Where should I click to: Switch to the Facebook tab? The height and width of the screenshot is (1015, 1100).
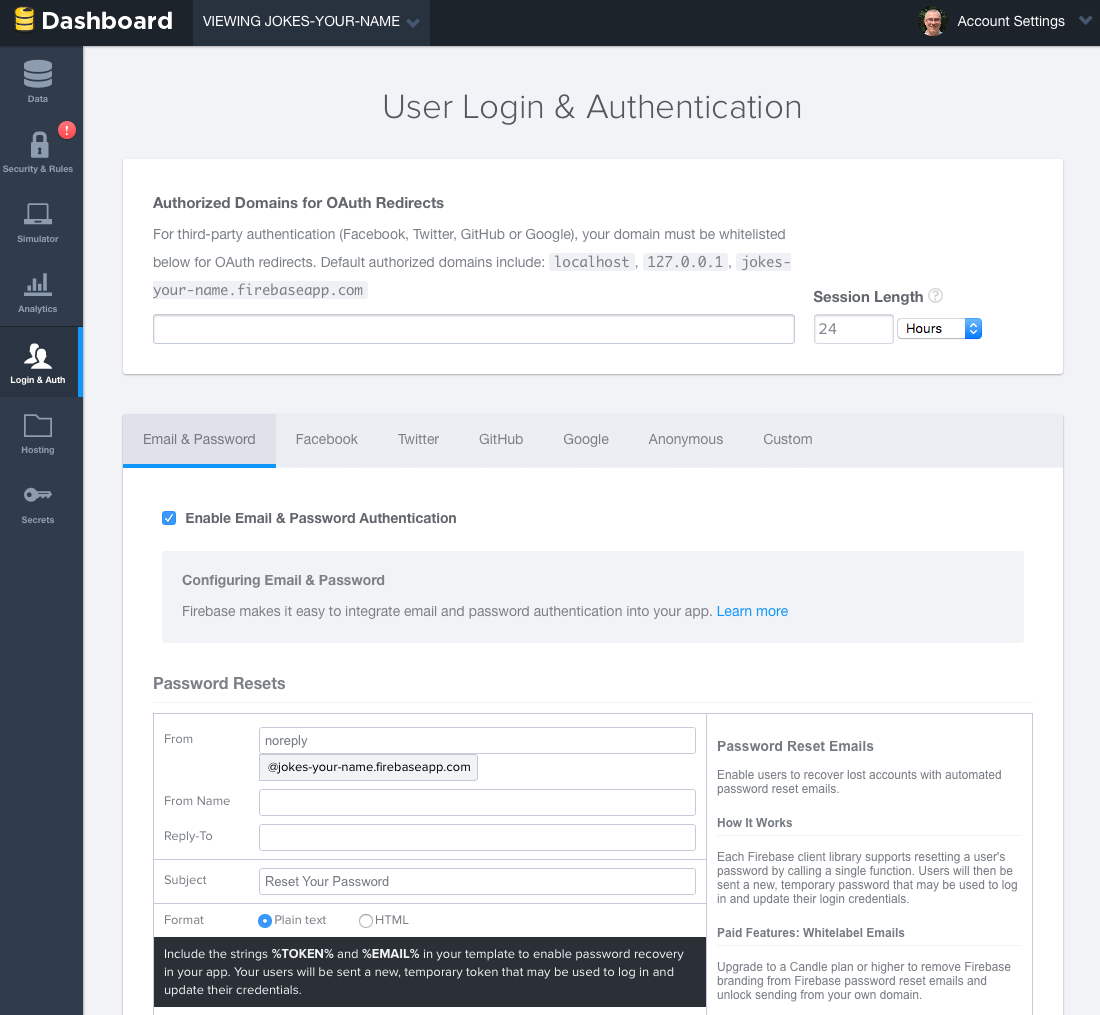pyautogui.click(x=326, y=440)
